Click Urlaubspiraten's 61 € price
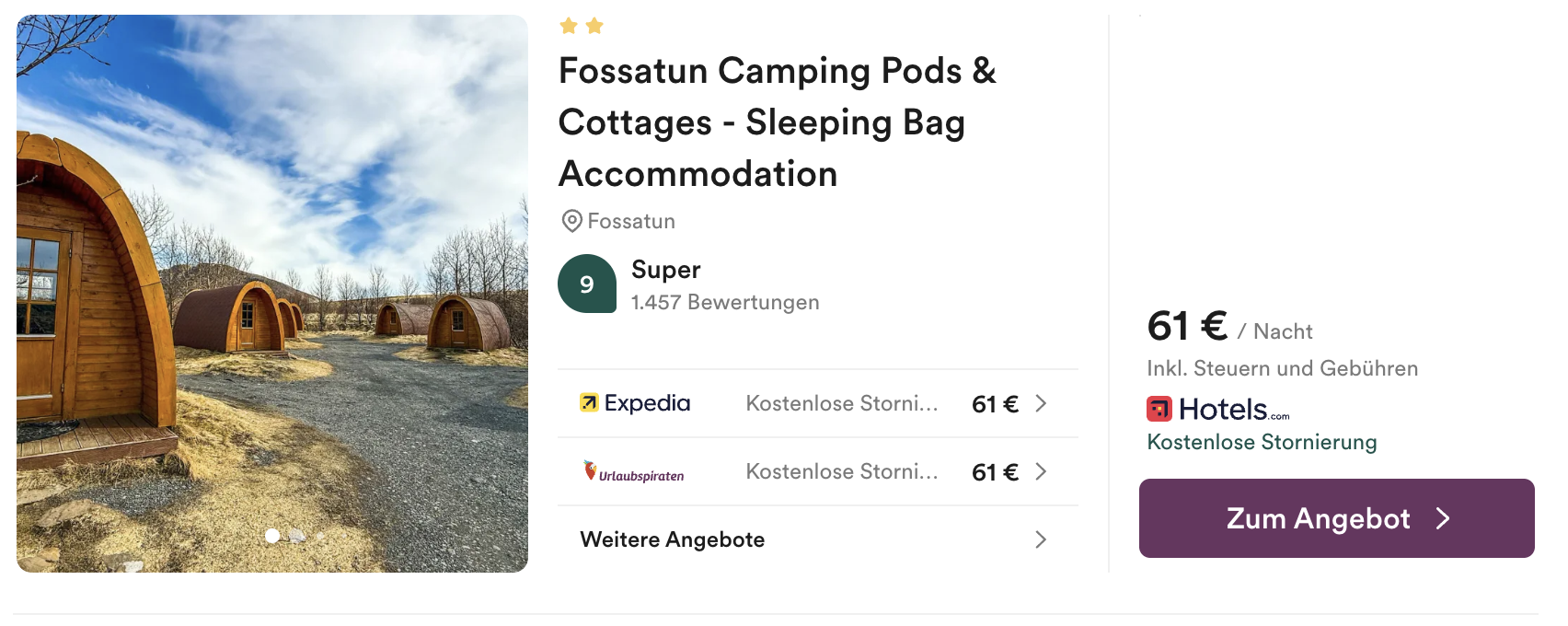Viewport: 1568px width, 626px height. [x=995, y=471]
